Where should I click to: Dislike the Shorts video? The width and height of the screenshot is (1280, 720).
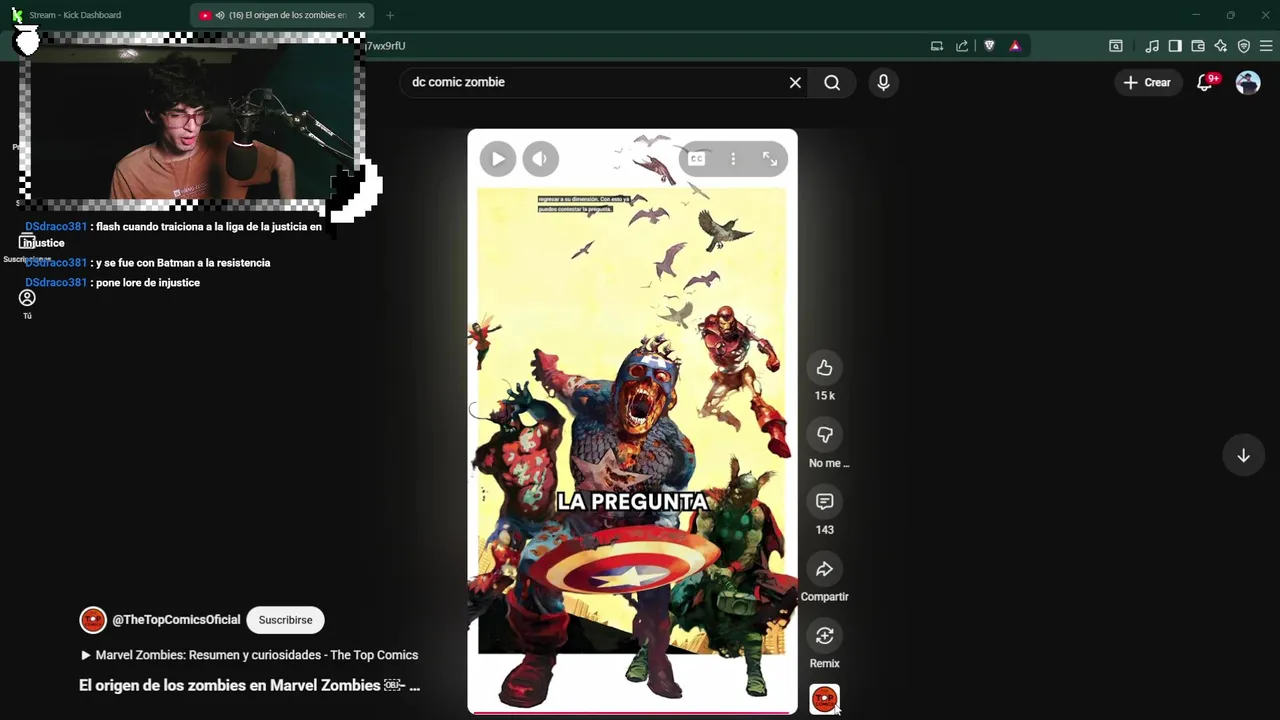point(824,435)
